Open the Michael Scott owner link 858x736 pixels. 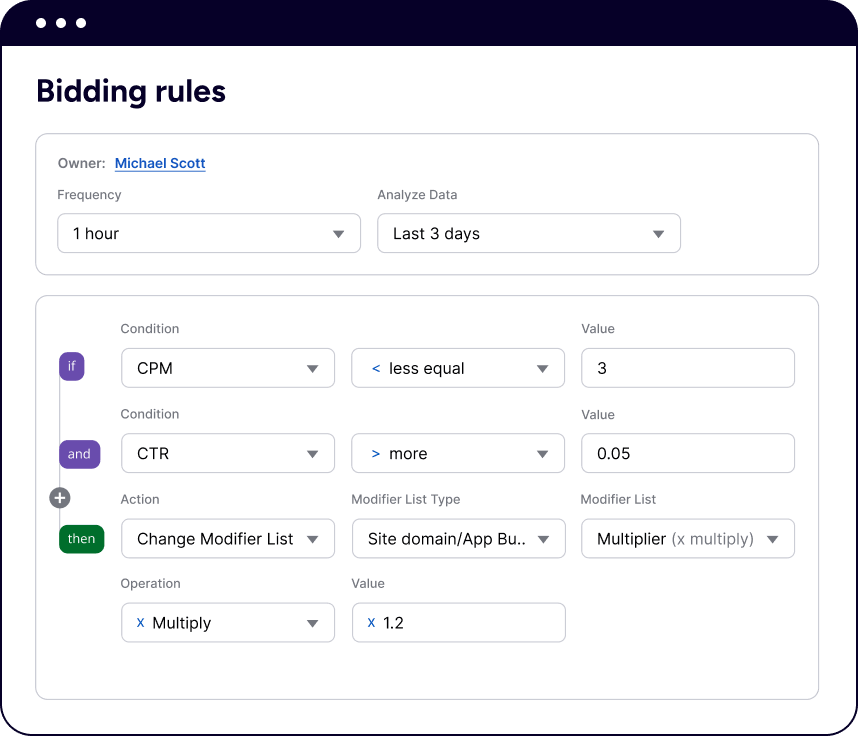coord(160,163)
